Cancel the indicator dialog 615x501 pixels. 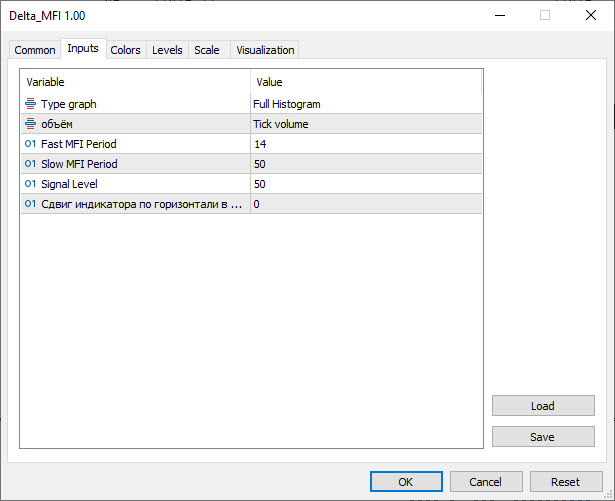pyautogui.click(x=486, y=481)
